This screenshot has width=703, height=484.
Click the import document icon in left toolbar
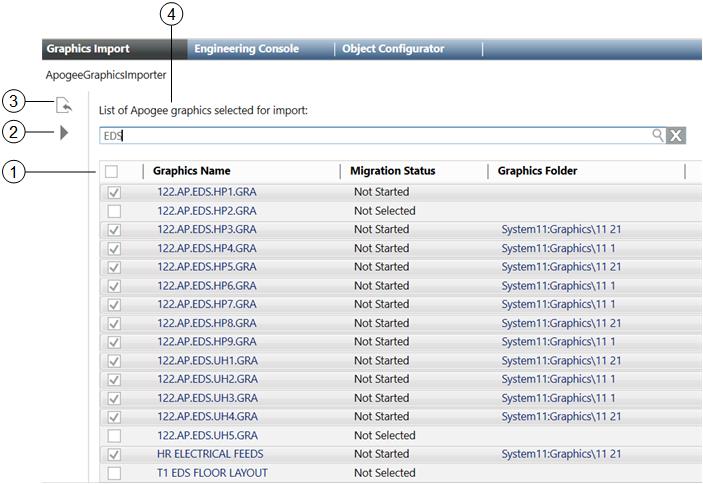pyautogui.click(x=64, y=102)
